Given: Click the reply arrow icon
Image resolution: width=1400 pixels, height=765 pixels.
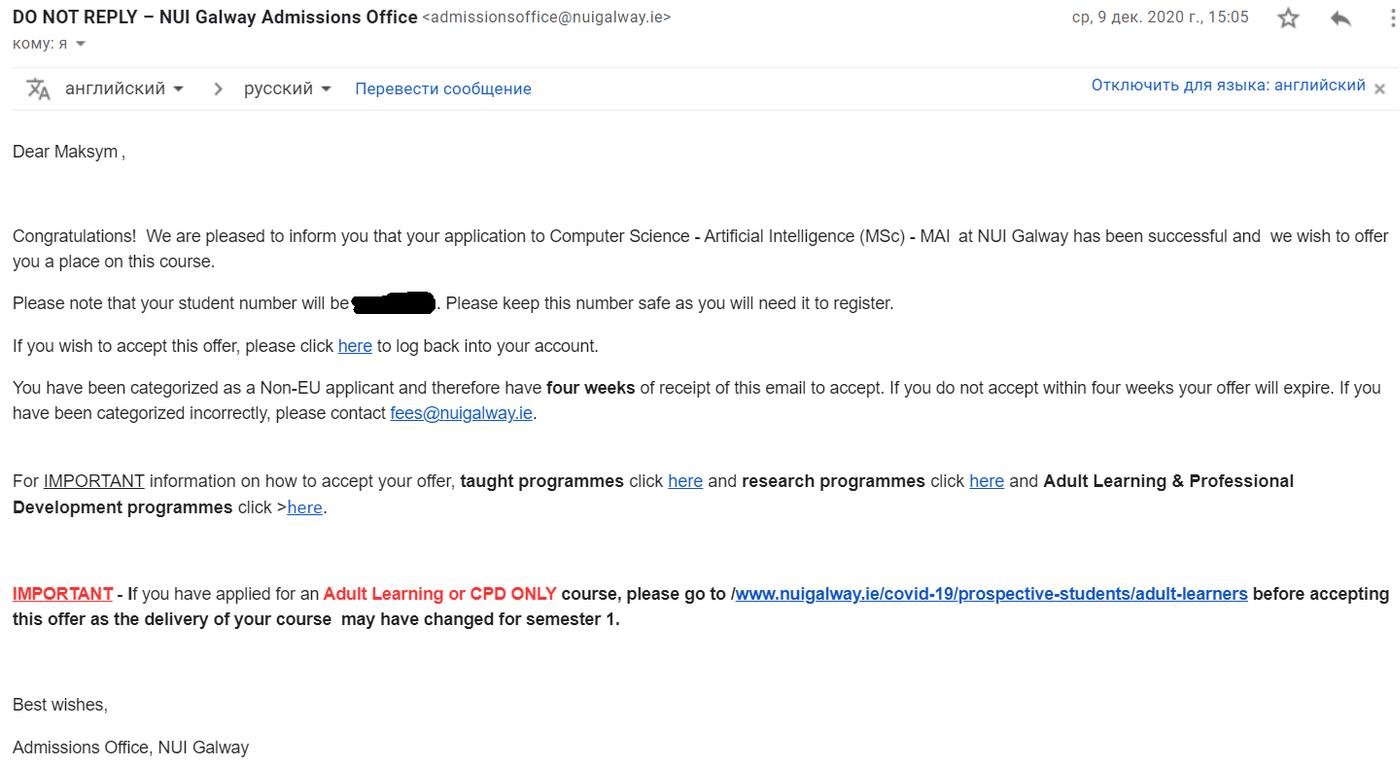Looking at the screenshot, I should [x=1341, y=18].
